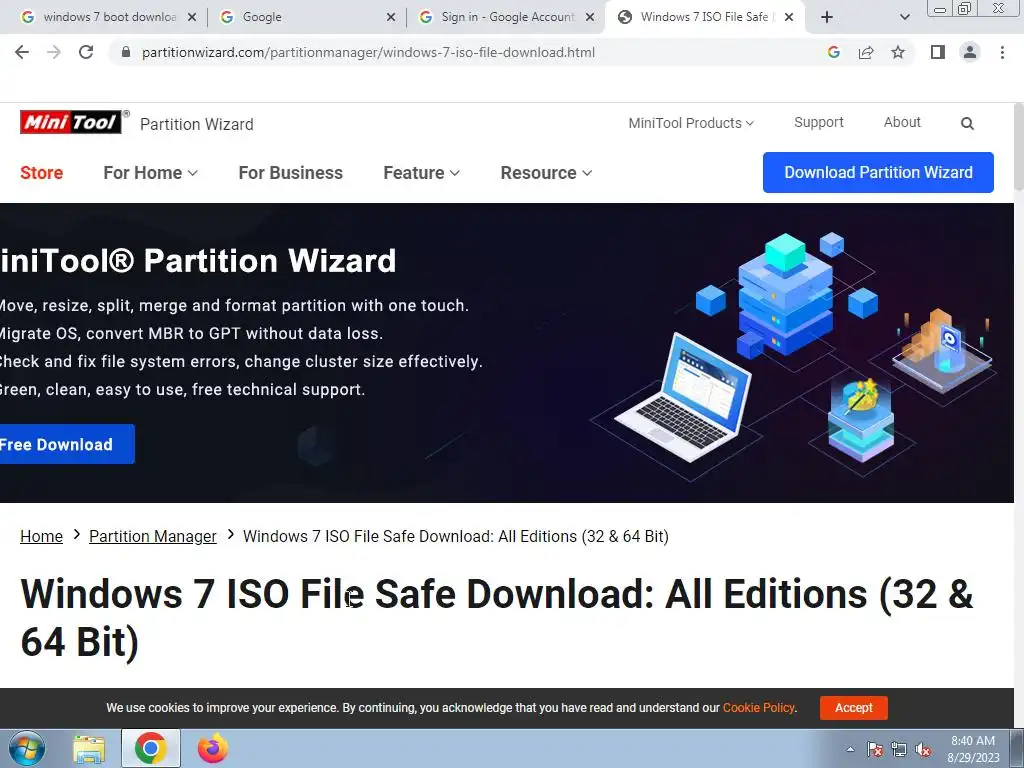Viewport: 1024px width, 768px height.
Task: Click the Action Center flag icon
Action: pyautogui.click(x=874, y=749)
